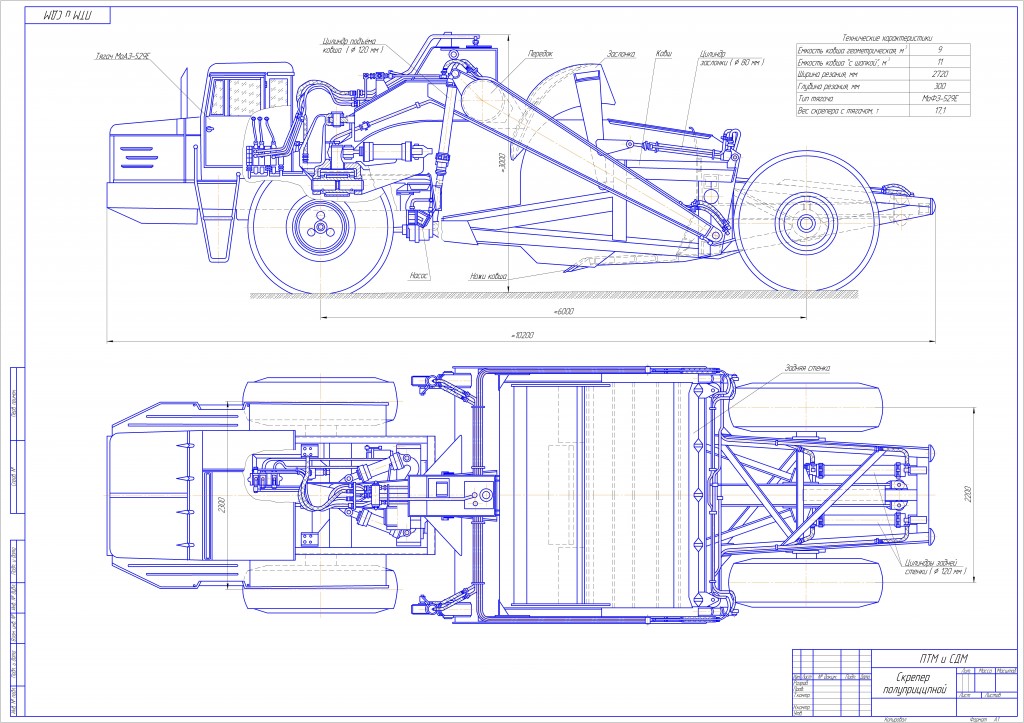Select the 'Емкость ковша геометрическая' table row label
Viewport: 1024px width, 723px height.
[x=852, y=50]
